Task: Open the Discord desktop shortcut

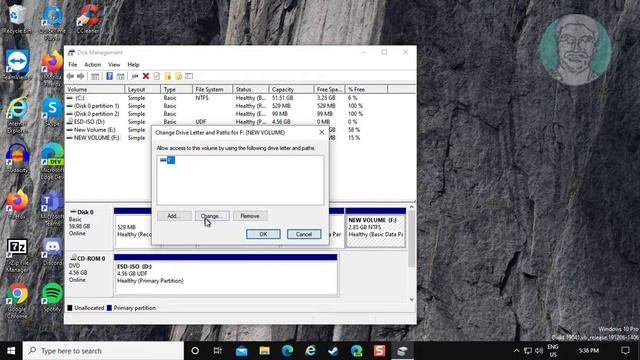Action: tap(52, 251)
